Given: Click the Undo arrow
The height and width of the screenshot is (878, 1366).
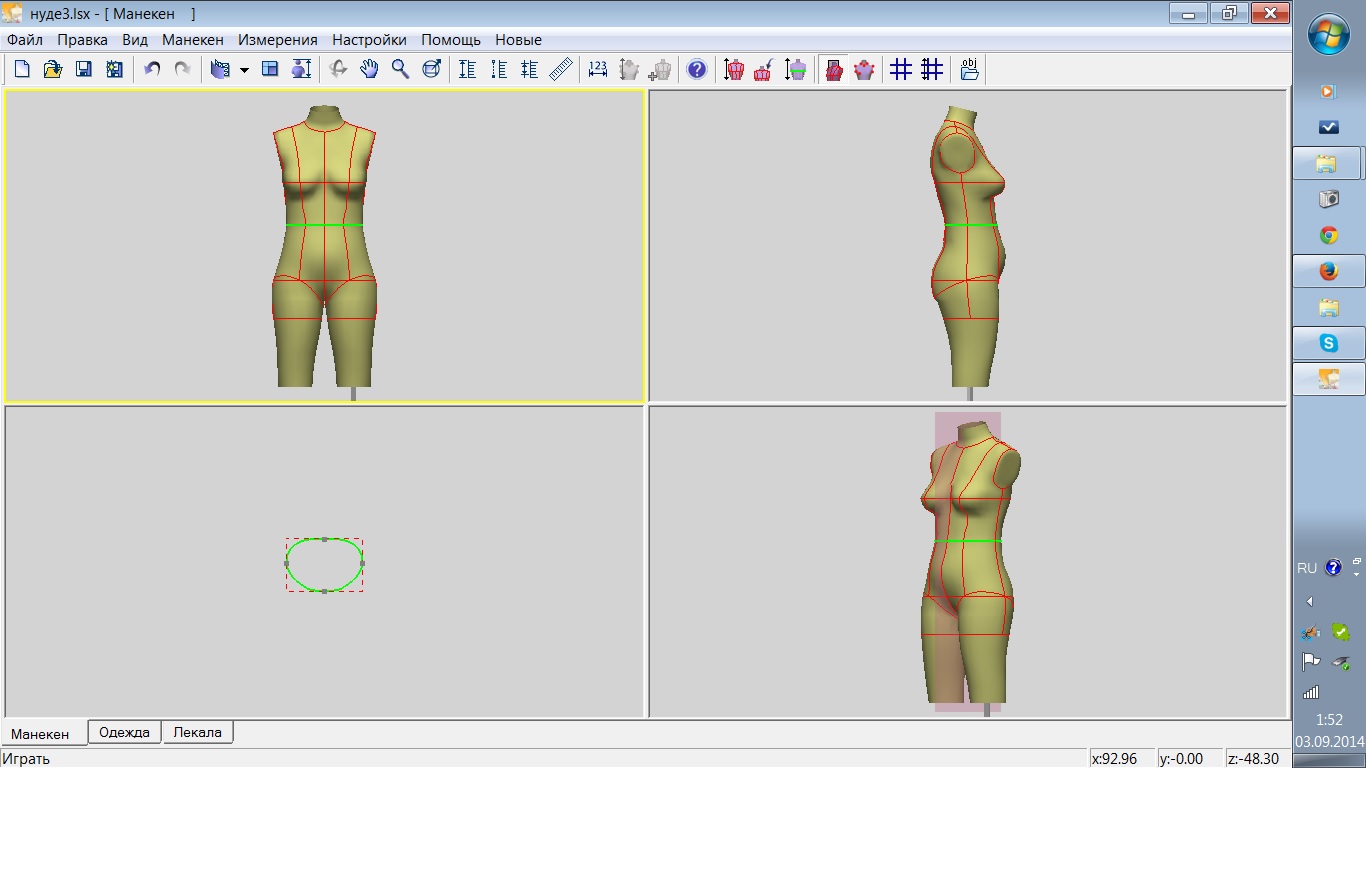Looking at the screenshot, I should click(x=152, y=69).
